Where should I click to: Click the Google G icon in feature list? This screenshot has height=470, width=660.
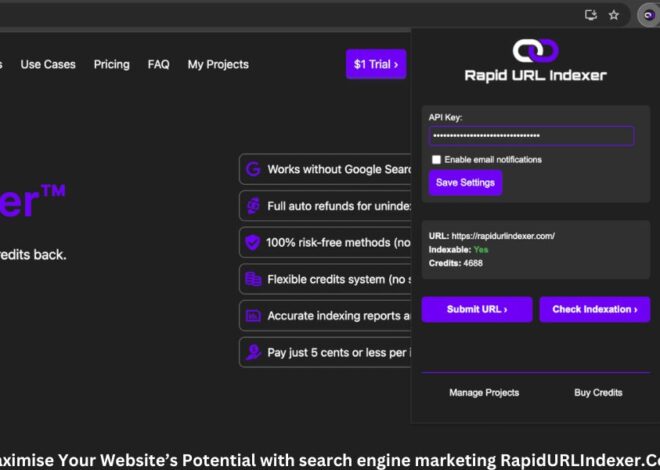[x=253, y=169]
